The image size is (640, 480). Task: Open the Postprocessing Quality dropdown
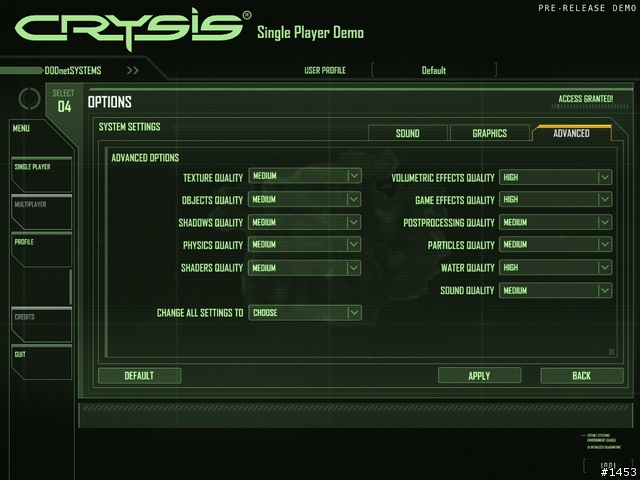556,222
